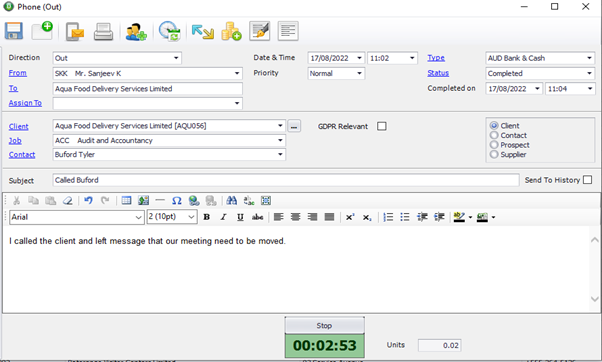Open the text highlight colour picker arrow

[x=470, y=217]
